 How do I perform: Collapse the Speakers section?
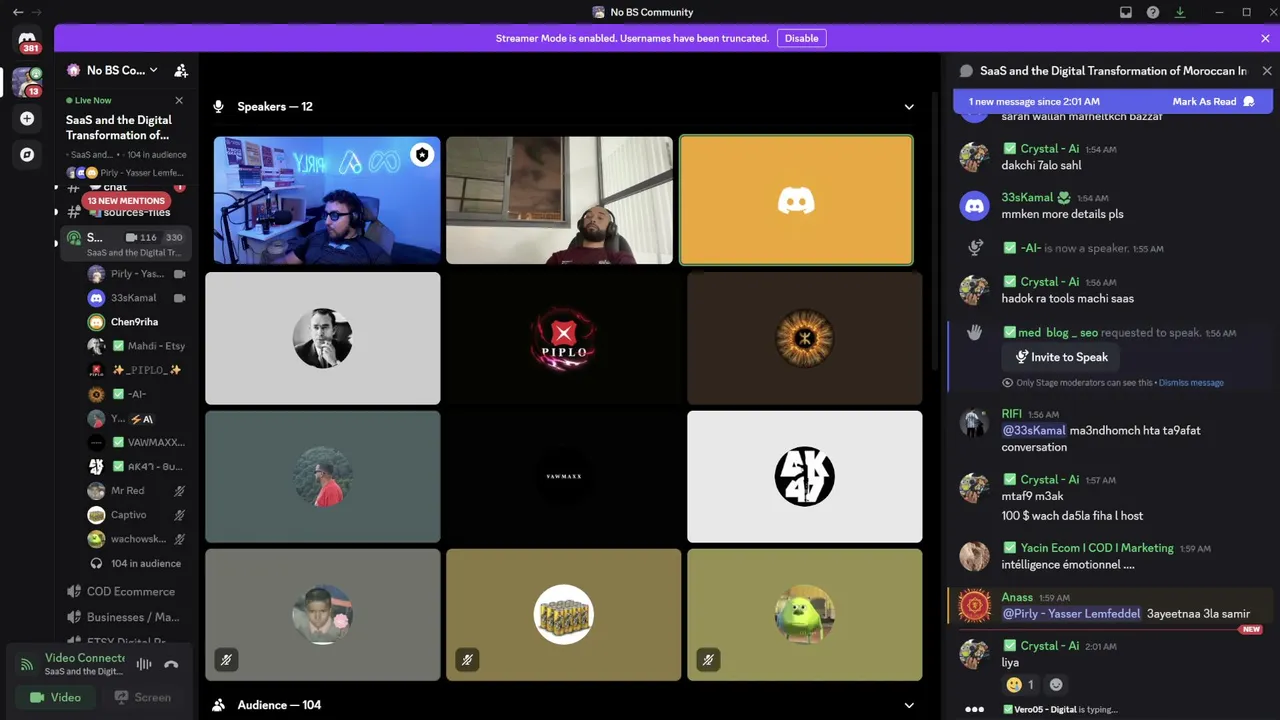coord(909,107)
